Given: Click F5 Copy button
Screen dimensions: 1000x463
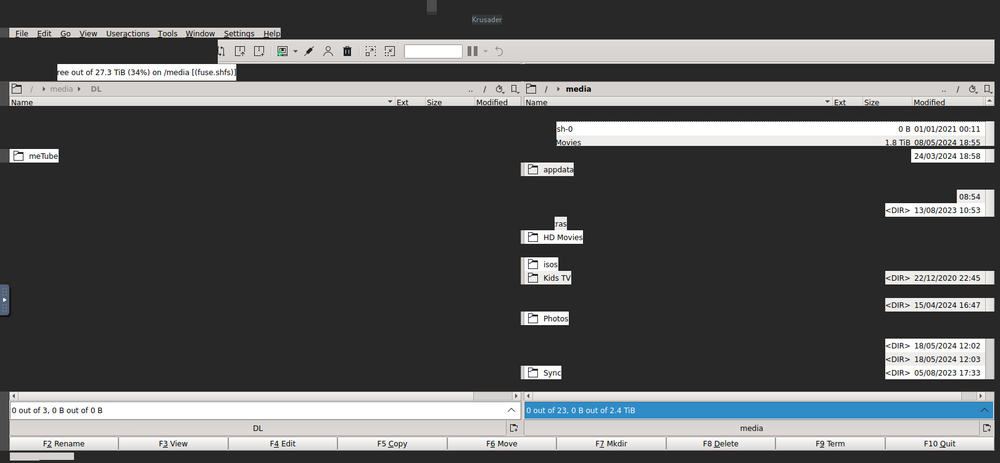Looking at the screenshot, I should (x=392, y=444).
